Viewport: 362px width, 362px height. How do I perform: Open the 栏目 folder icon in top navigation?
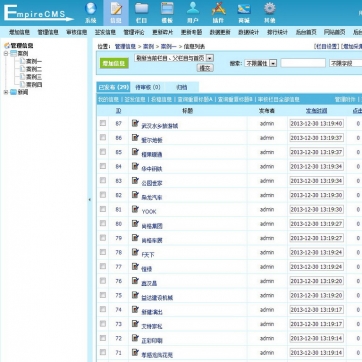click(142, 9)
